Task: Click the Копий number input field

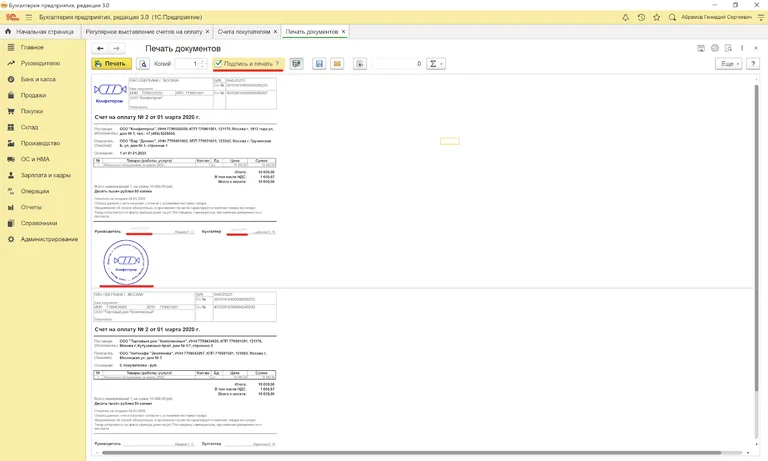Action: coord(187,64)
